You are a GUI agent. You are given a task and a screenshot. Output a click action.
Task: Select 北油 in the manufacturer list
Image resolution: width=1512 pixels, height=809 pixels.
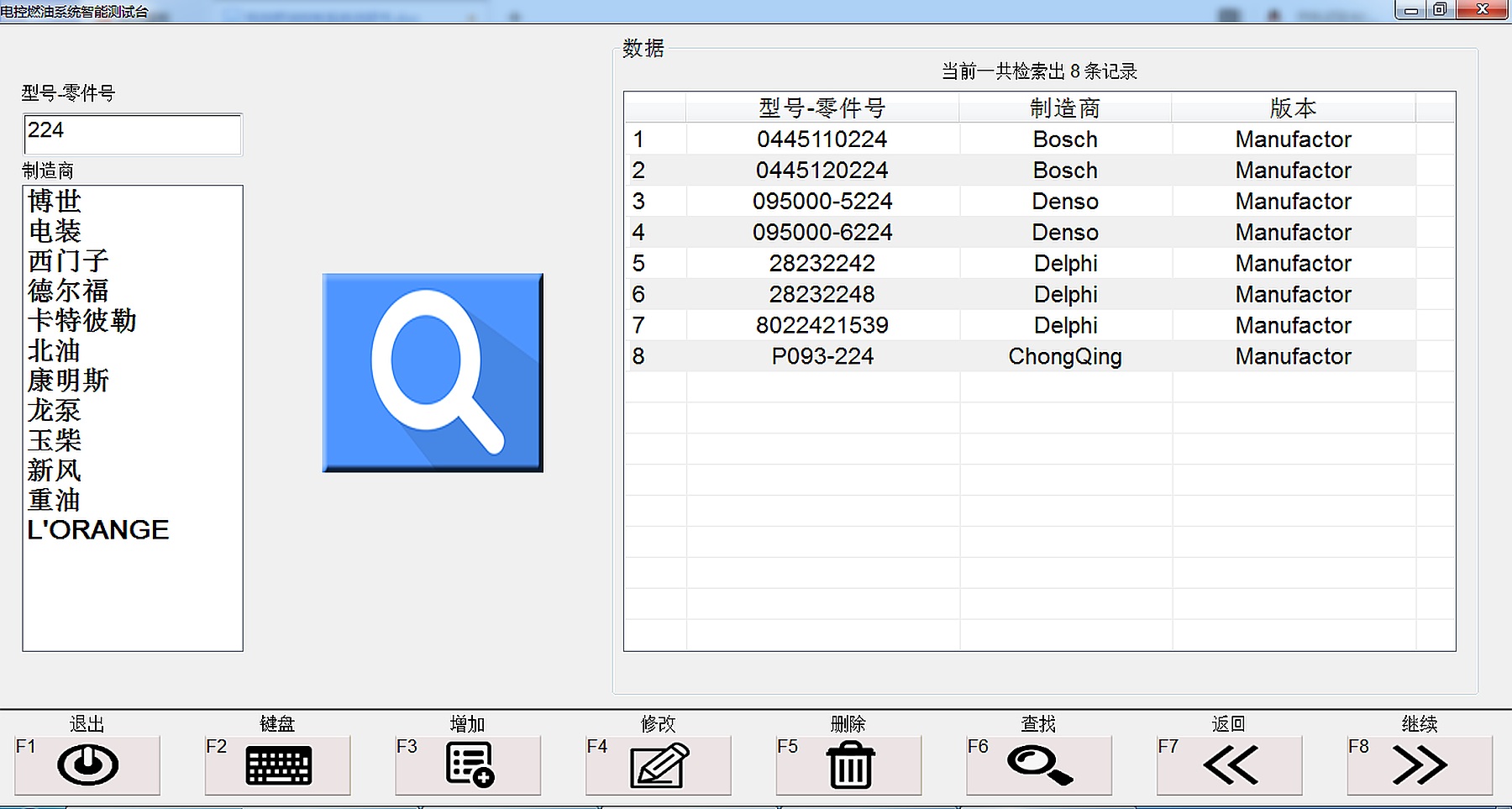pyautogui.click(x=55, y=350)
